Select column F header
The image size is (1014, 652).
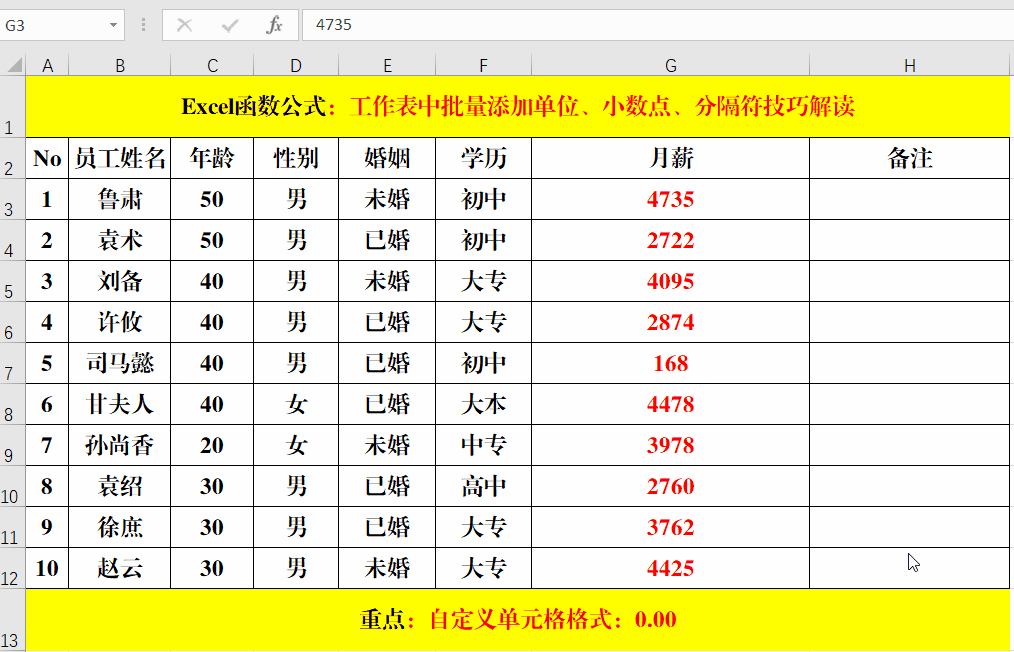coord(483,65)
